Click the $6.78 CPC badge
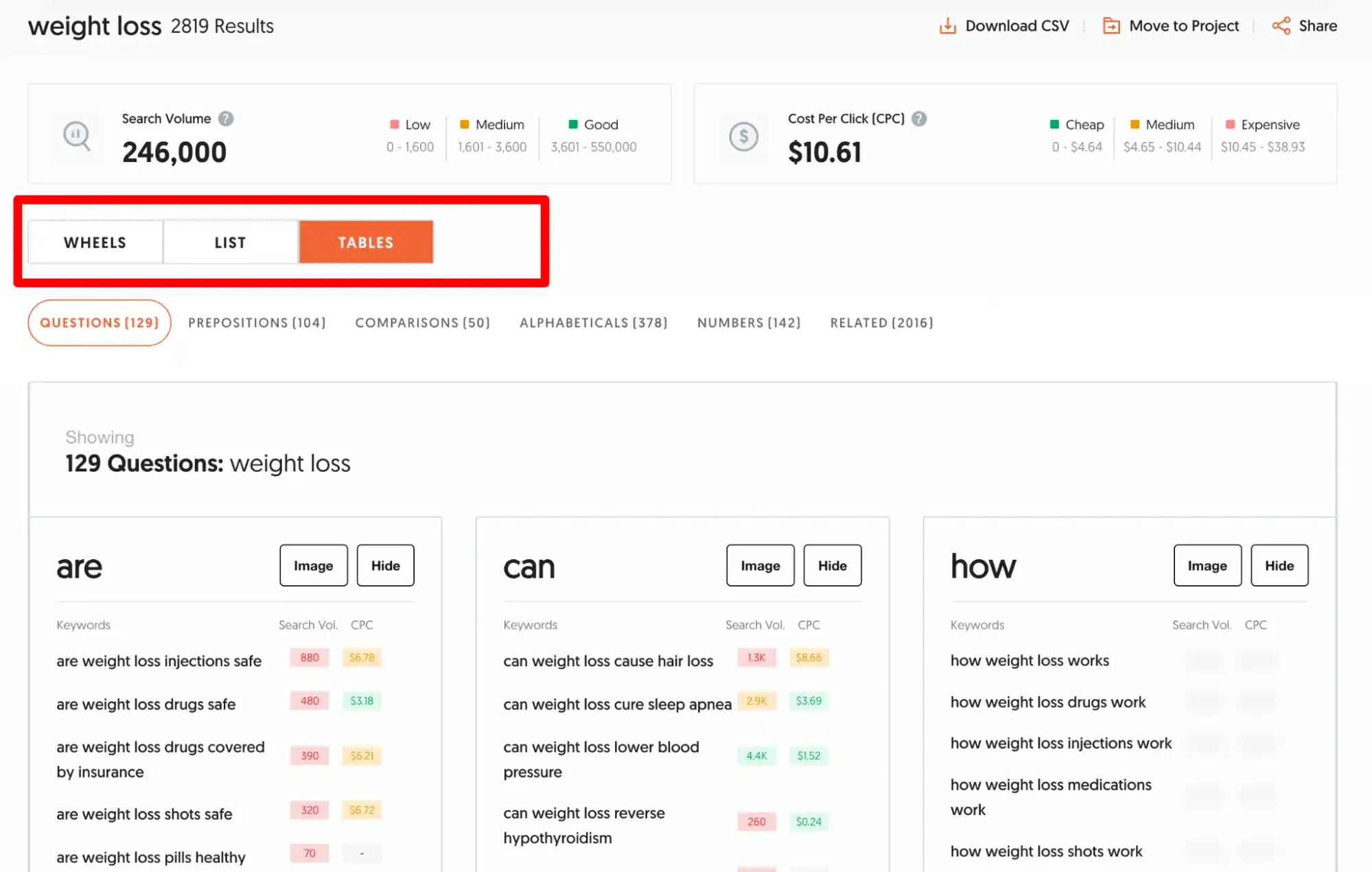The width and height of the screenshot is (1372, 872). [362, 657]
